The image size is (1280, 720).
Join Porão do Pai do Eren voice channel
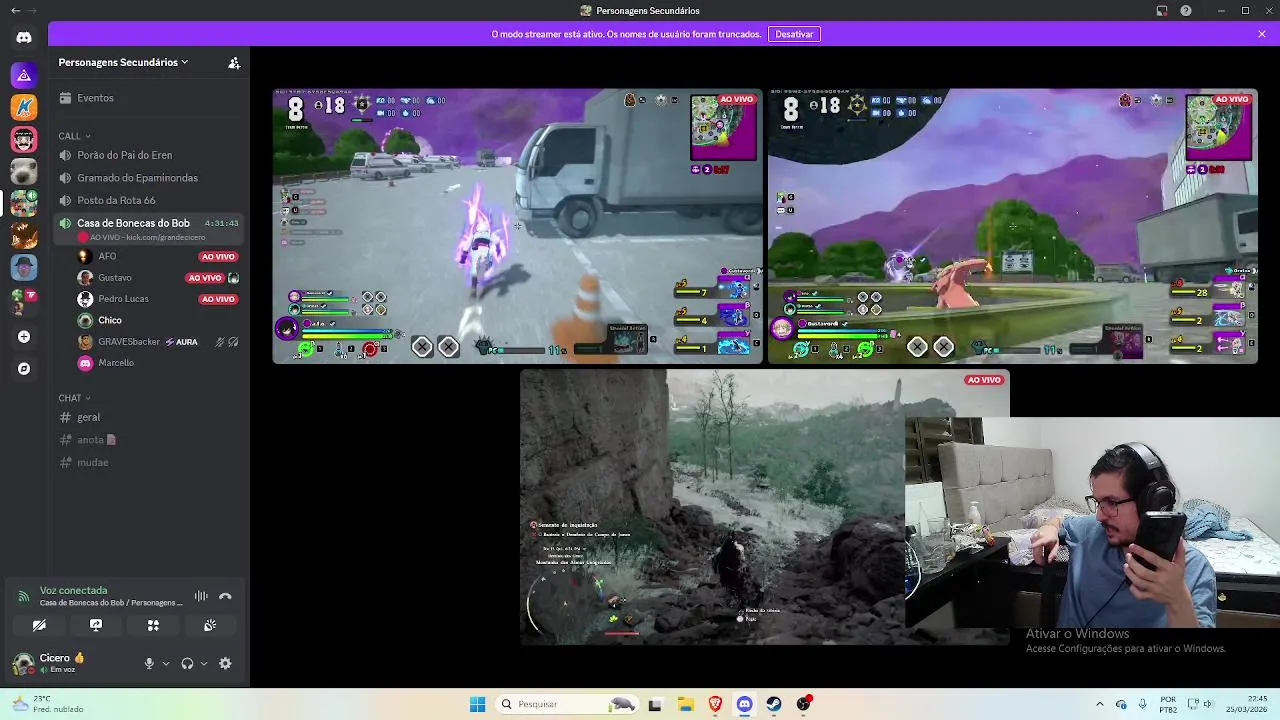coord(150,155)
